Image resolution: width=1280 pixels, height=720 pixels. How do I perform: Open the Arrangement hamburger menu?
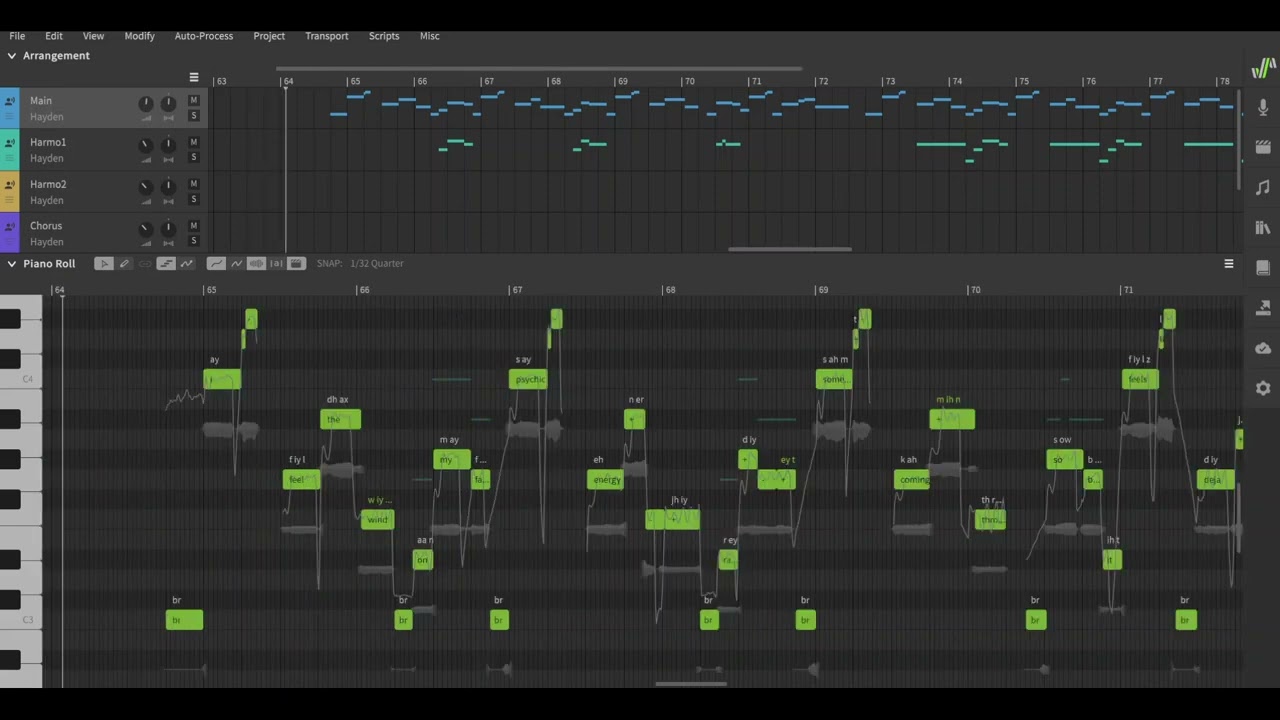tap(194, 77)
